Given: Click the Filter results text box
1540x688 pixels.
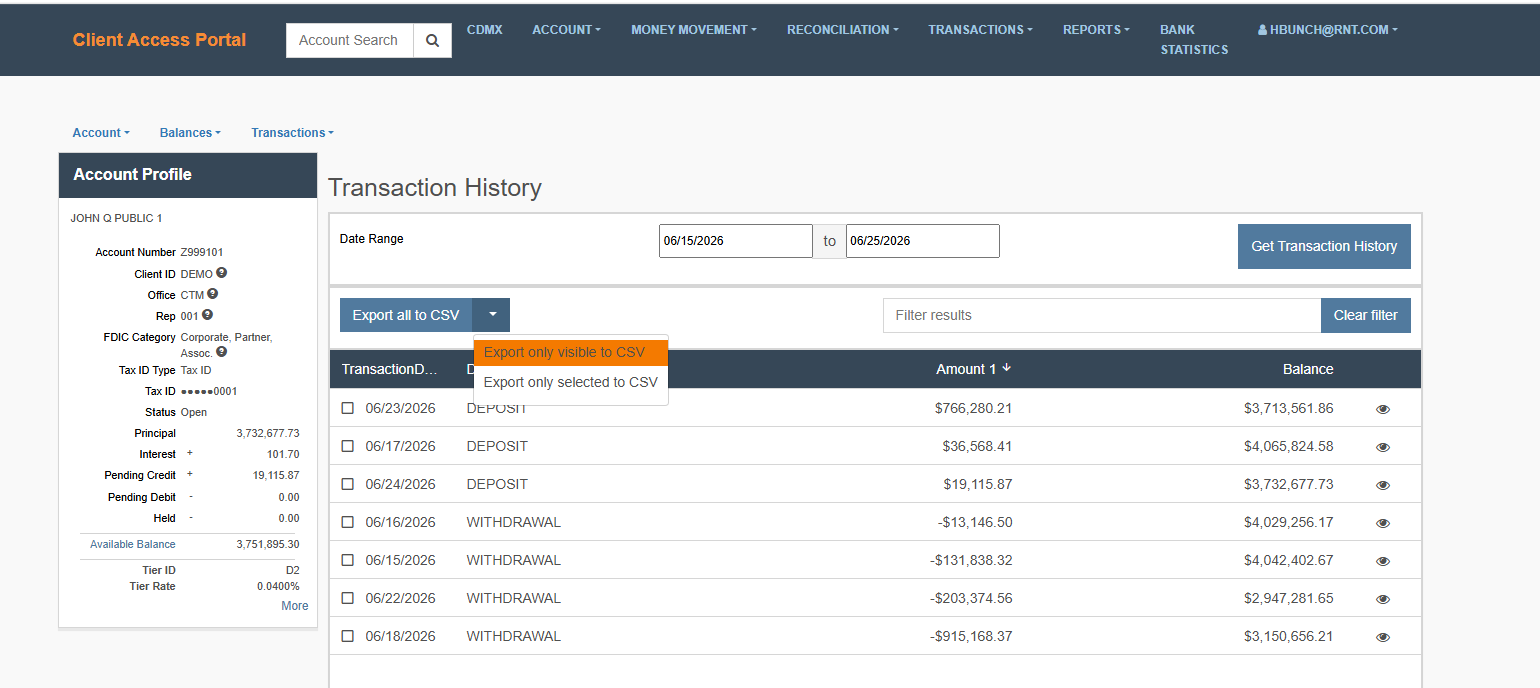Looking at the screenshot, I should [x=1101, y=315].
